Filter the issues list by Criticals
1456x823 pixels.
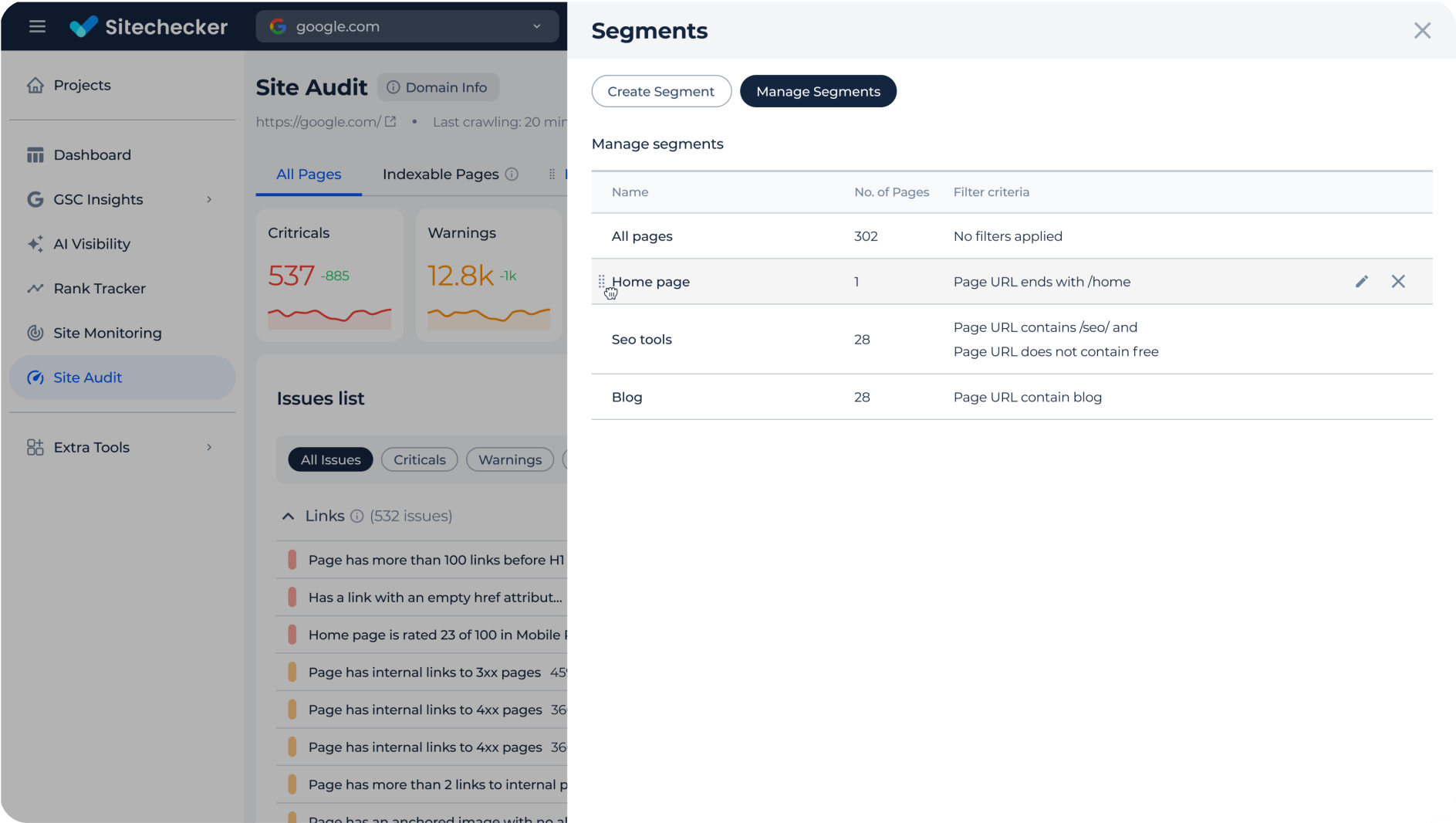coord(419,460)
